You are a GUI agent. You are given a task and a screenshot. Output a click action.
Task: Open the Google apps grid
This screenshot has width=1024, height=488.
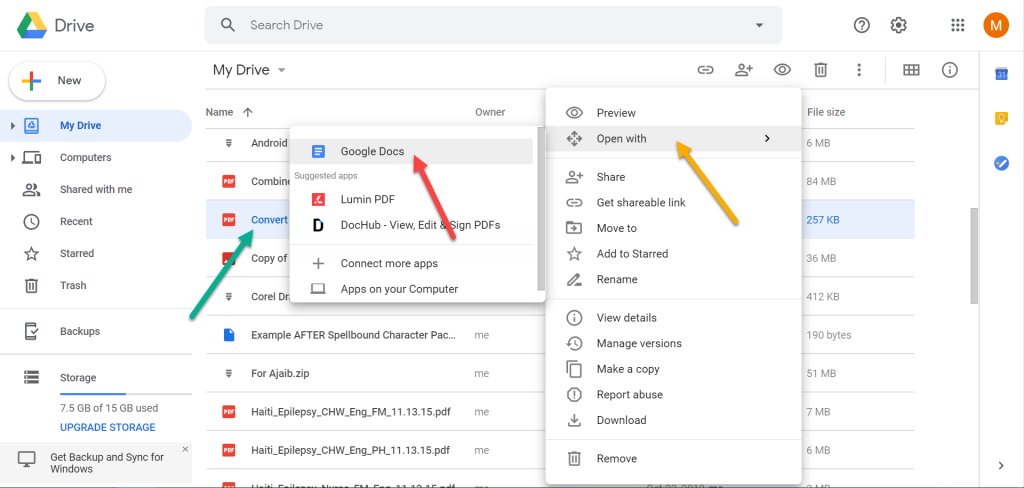[957, 25]
